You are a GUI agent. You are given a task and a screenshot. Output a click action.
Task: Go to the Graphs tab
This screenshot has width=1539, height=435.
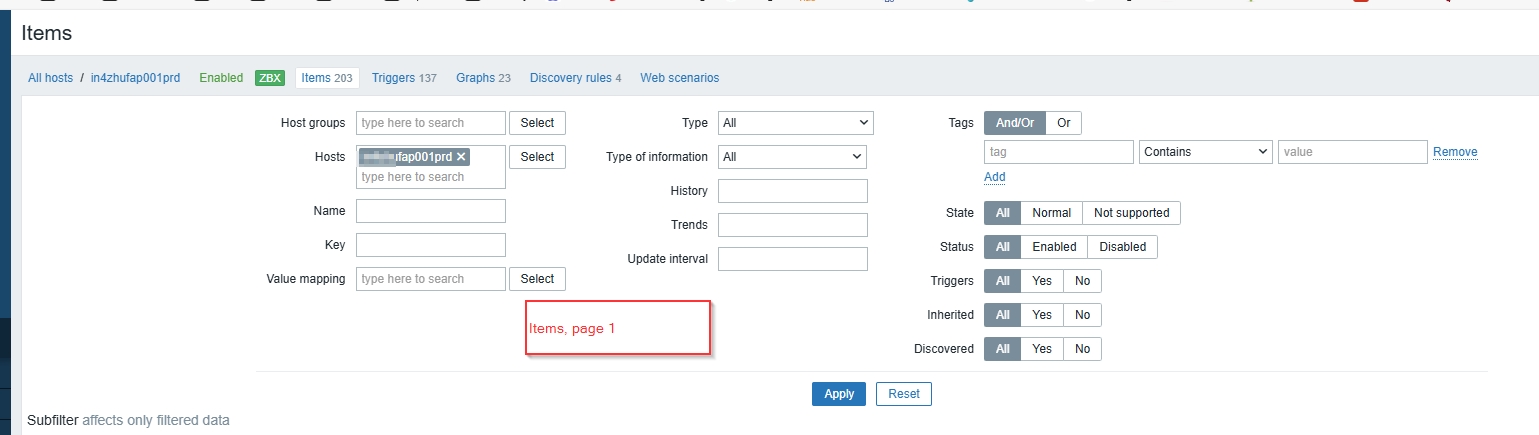(483, 78)
